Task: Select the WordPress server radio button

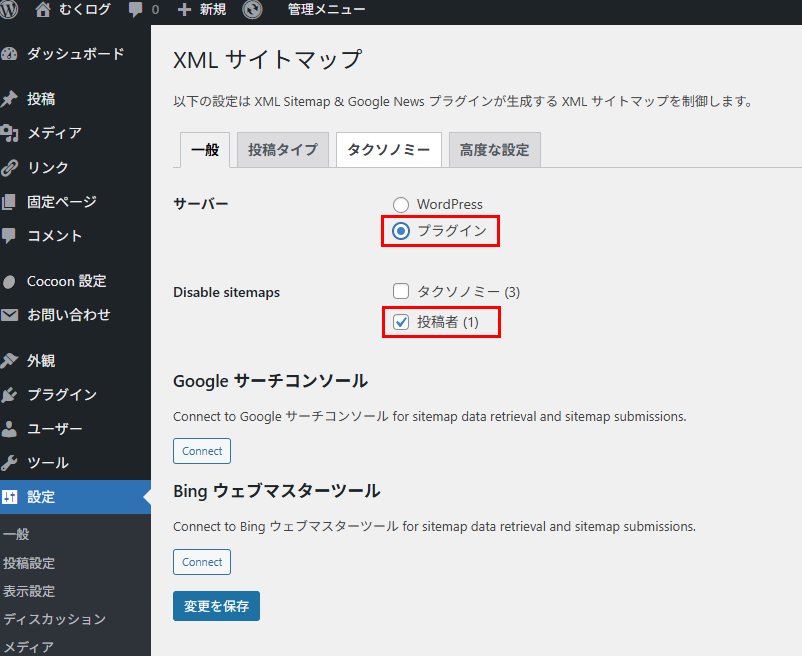Action: [401, 204]
